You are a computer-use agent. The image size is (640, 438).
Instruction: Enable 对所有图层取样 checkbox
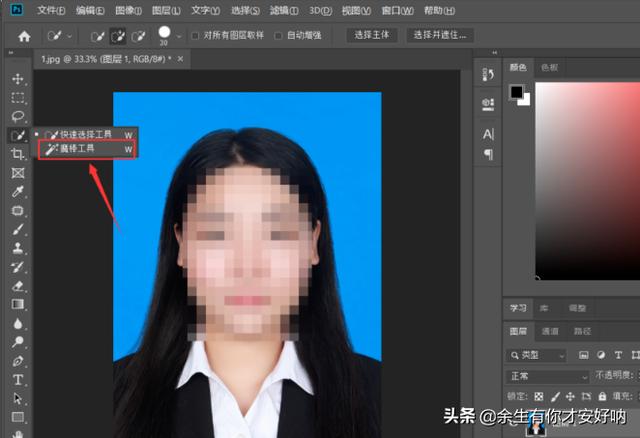click(x=195, y=36)
